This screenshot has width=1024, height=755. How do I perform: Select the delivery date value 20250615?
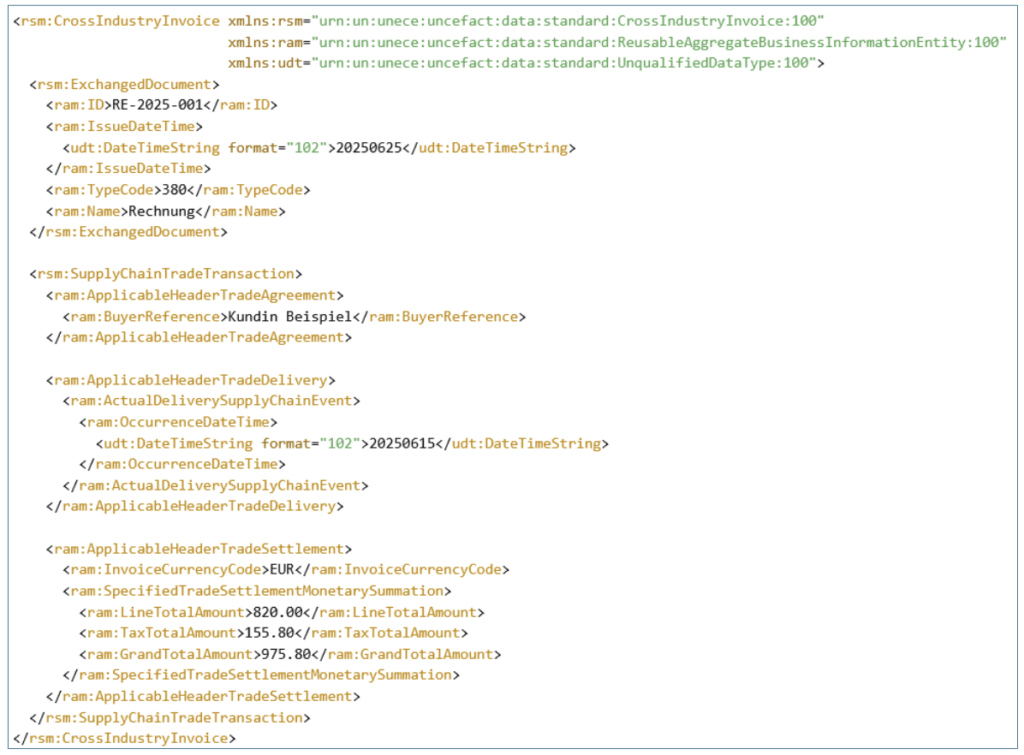click(x=404, y=443)
